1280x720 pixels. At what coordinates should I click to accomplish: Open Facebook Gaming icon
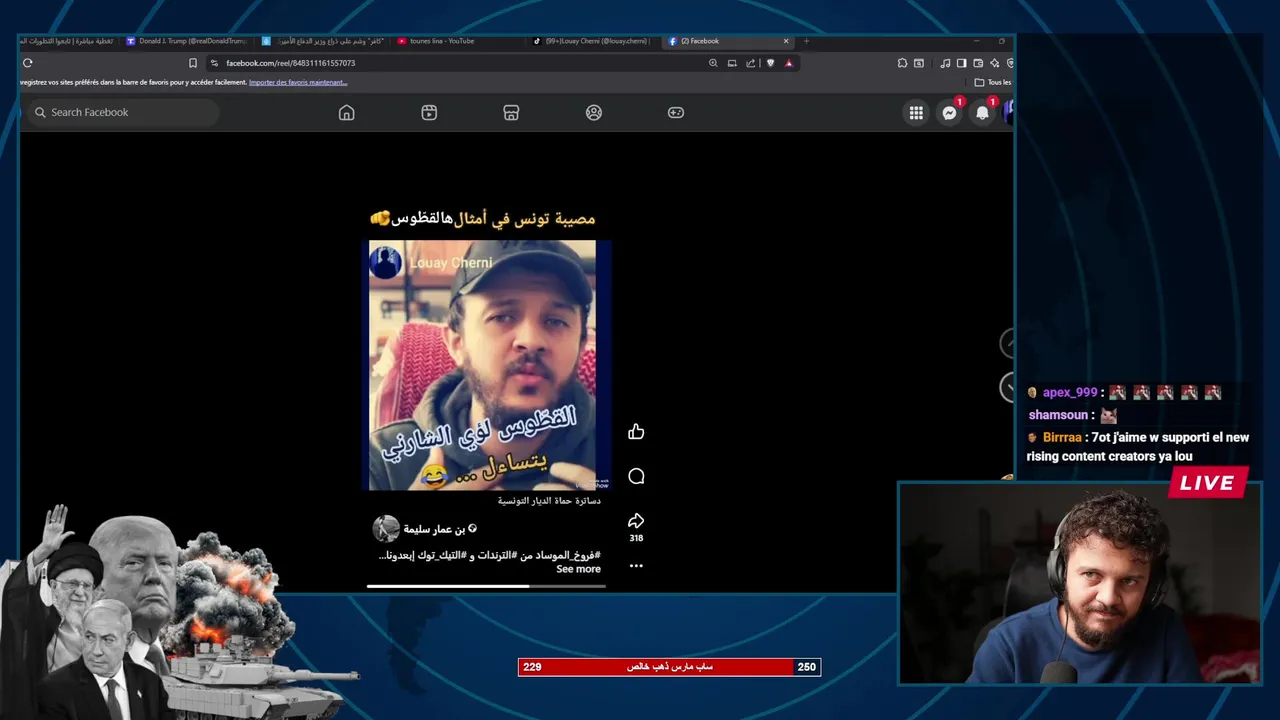tap(676, 113)
